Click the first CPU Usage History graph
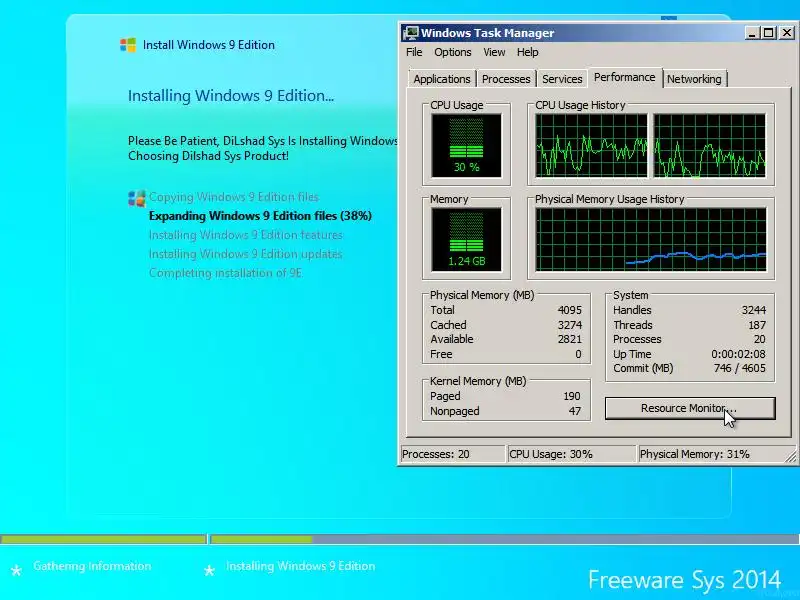The image size is (800, 600). (591, 145)
